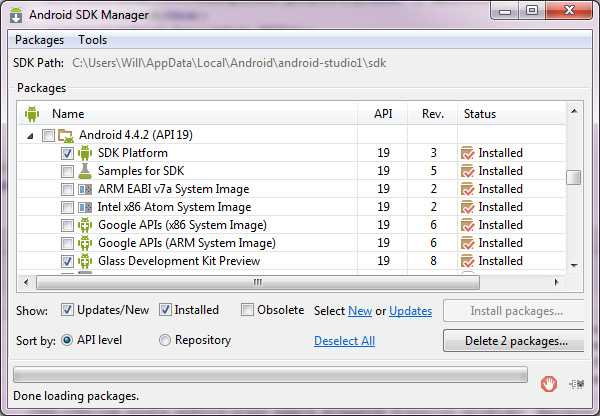Click the scroll down arrow of package list
The height and width of the screenshot is (416, 600).
click(574, 265)
